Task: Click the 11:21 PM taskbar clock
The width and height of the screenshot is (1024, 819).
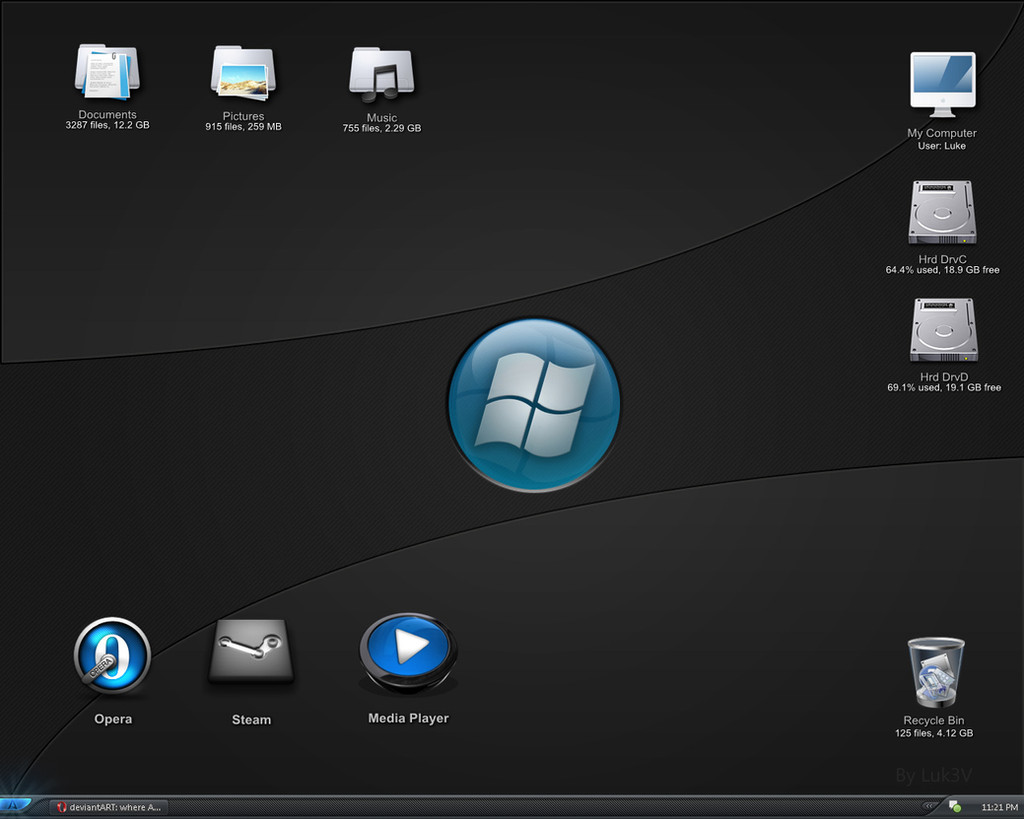Action: [x=999, y=807]
